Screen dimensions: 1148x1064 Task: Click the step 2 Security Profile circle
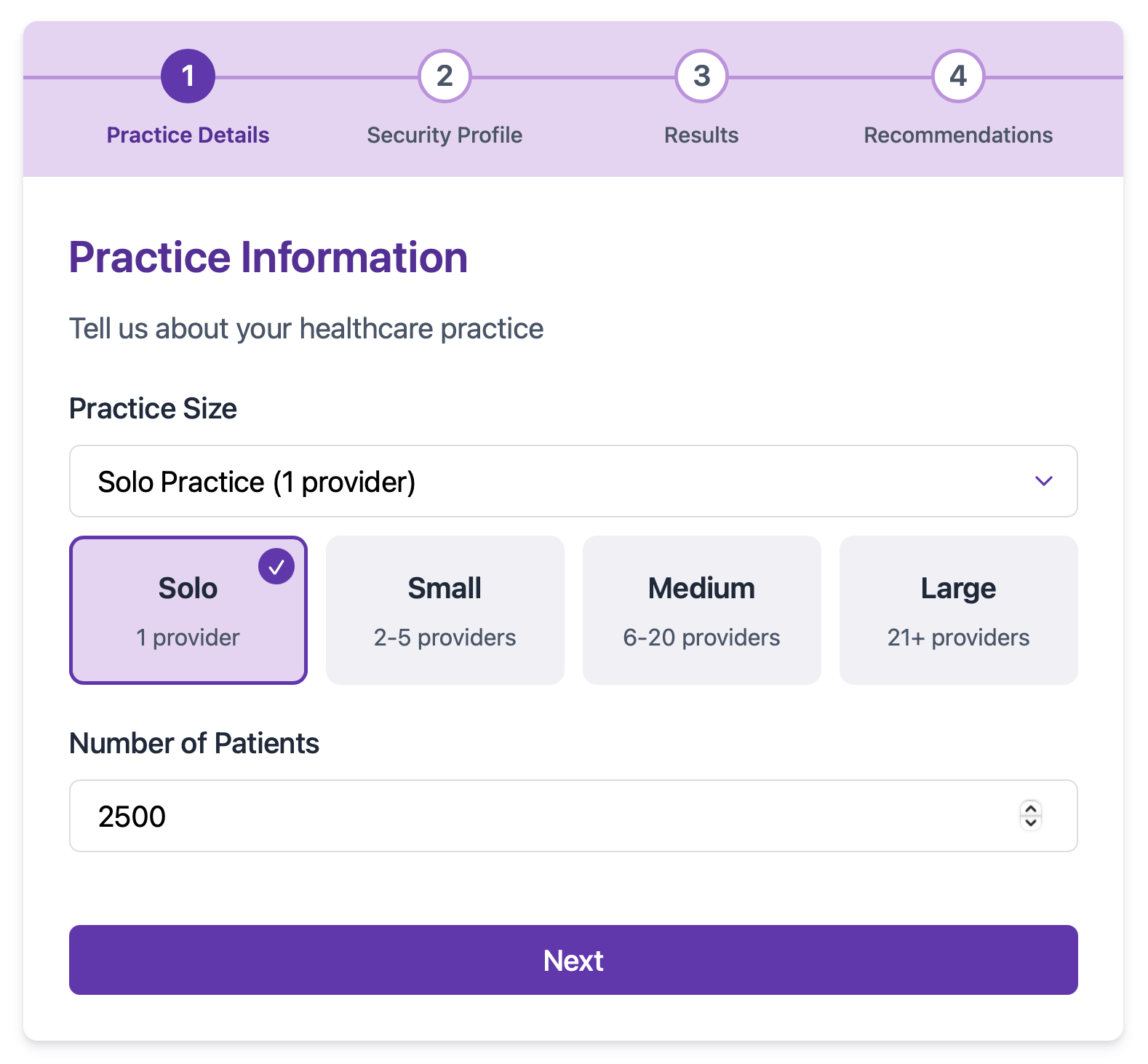(445, 76)
